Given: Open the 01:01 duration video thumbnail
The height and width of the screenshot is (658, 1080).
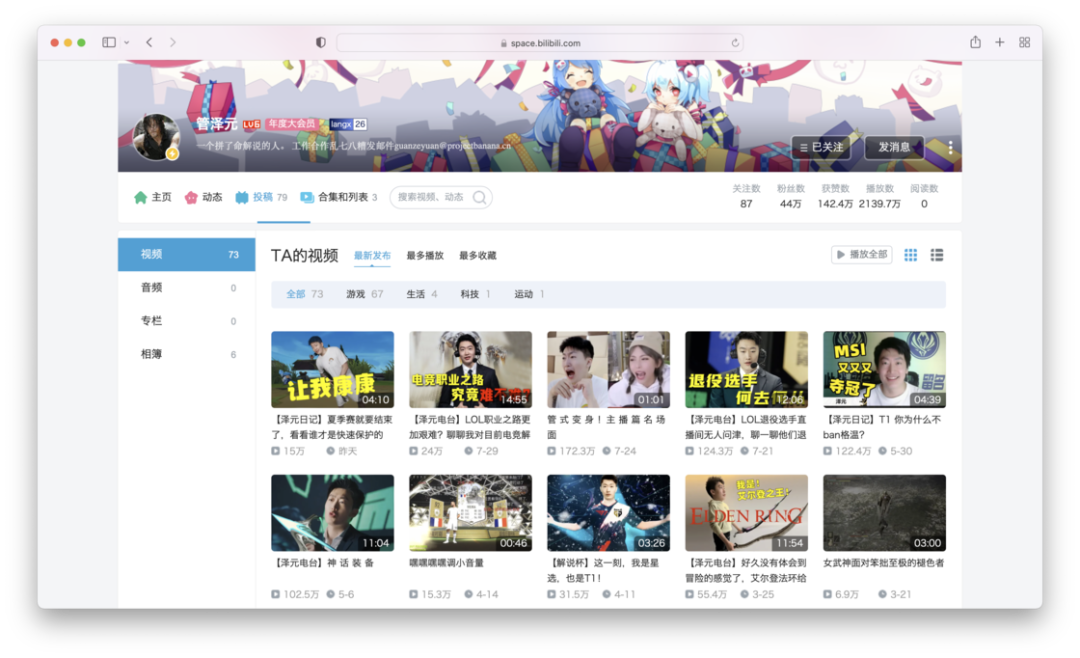Looking at the screenshot, I should 608,370.
